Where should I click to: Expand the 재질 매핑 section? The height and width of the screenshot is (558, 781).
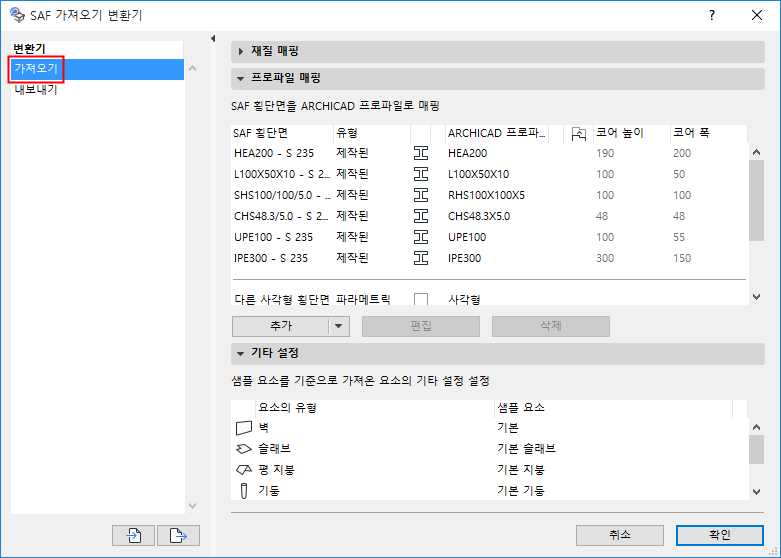(x=241, y=51)
